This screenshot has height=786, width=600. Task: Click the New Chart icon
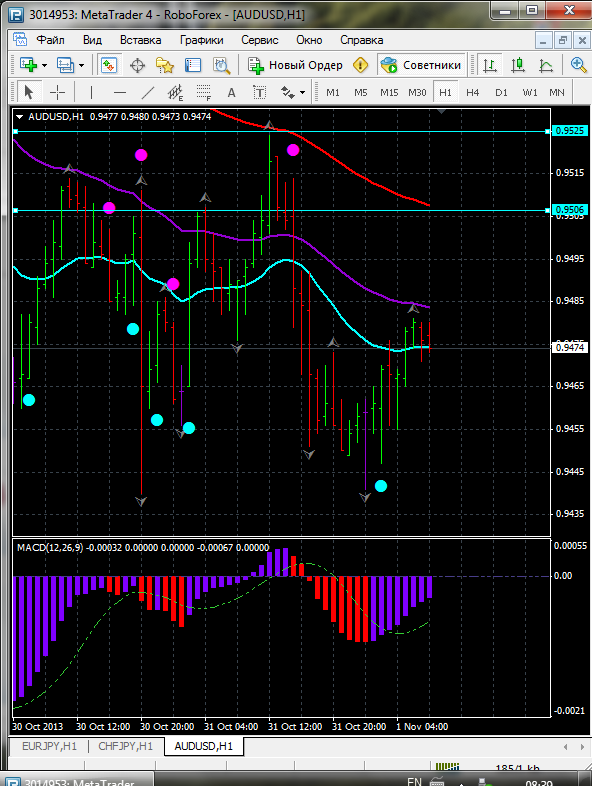click(x=27, y=65)
